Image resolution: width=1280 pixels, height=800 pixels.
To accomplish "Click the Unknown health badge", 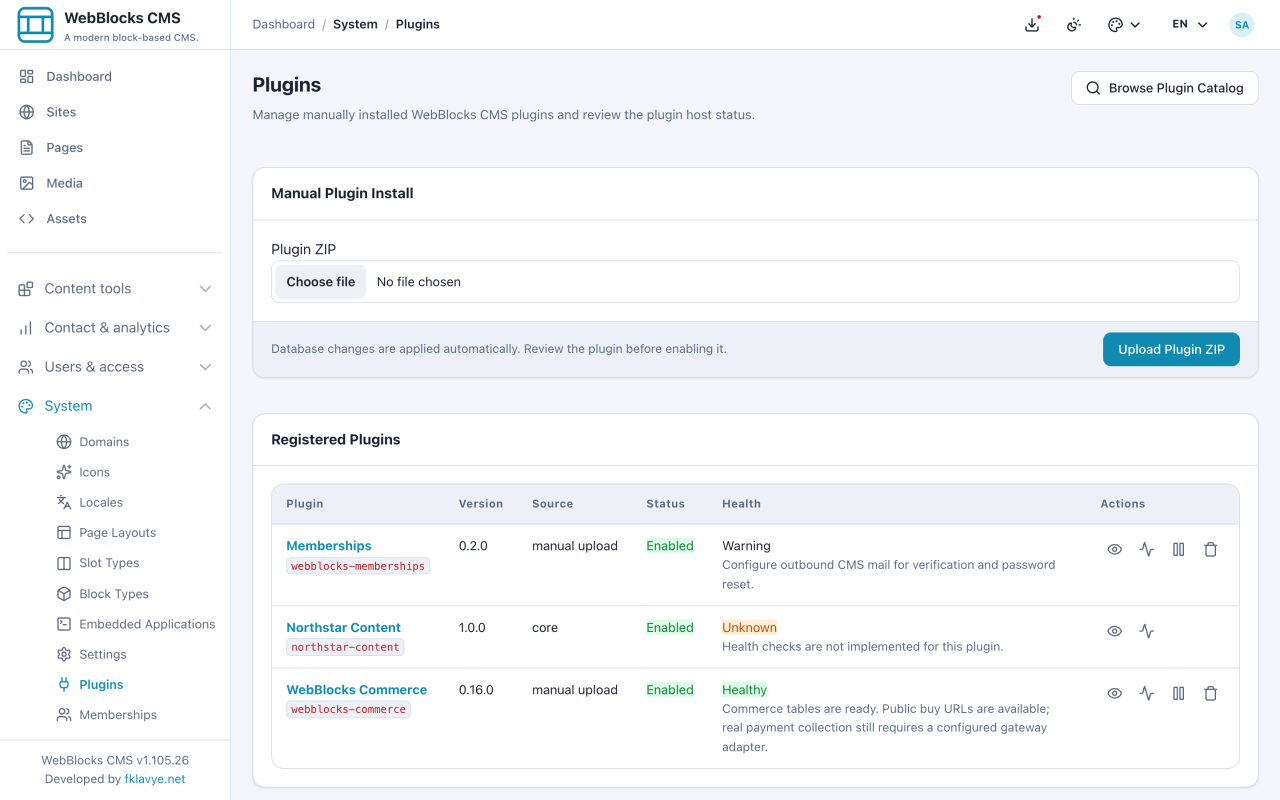I will [x=749, y=628].
